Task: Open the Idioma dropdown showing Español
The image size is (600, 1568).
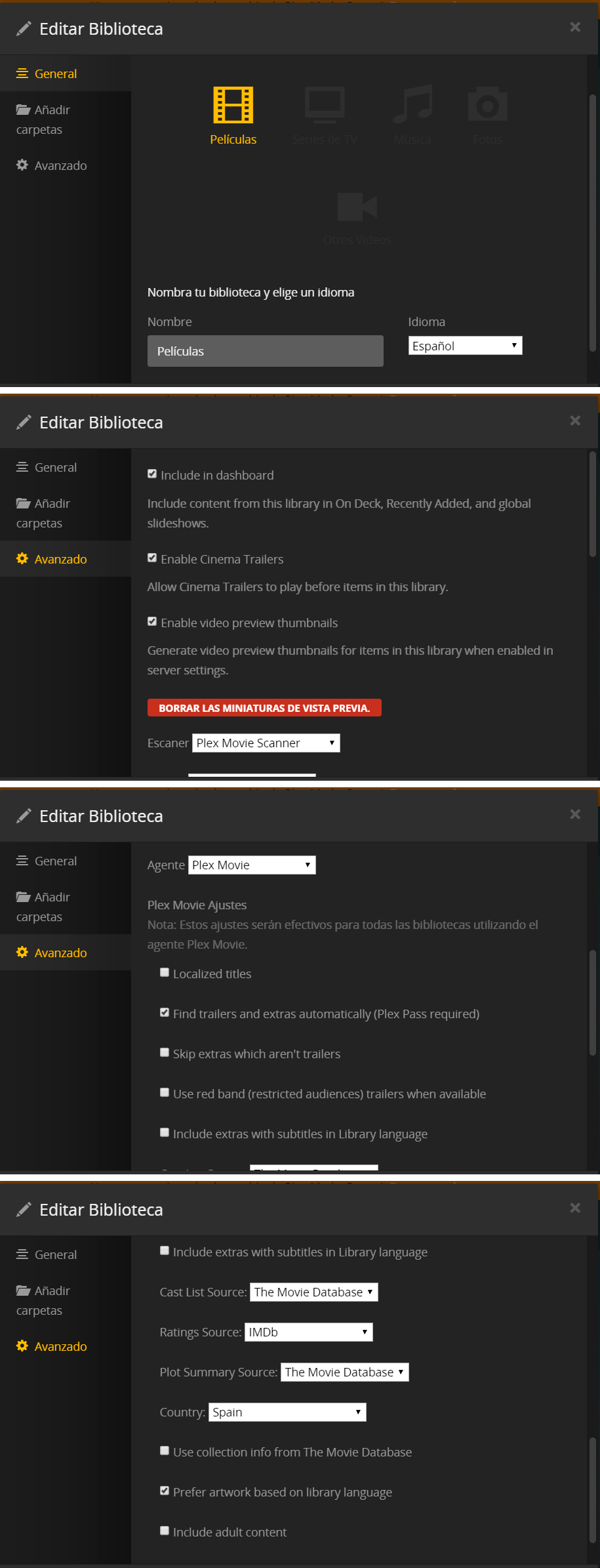Action: [465, 346]
